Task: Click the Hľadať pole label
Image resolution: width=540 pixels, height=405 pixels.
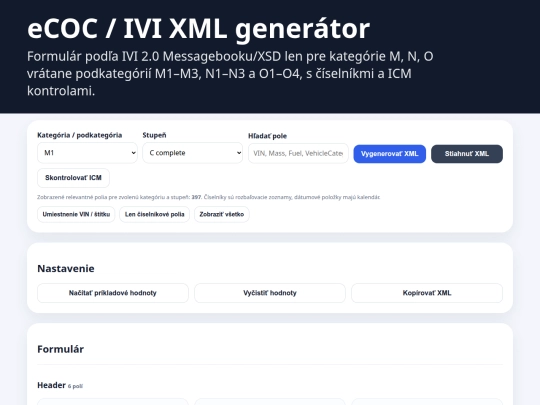Action: (x=268, y=136)
